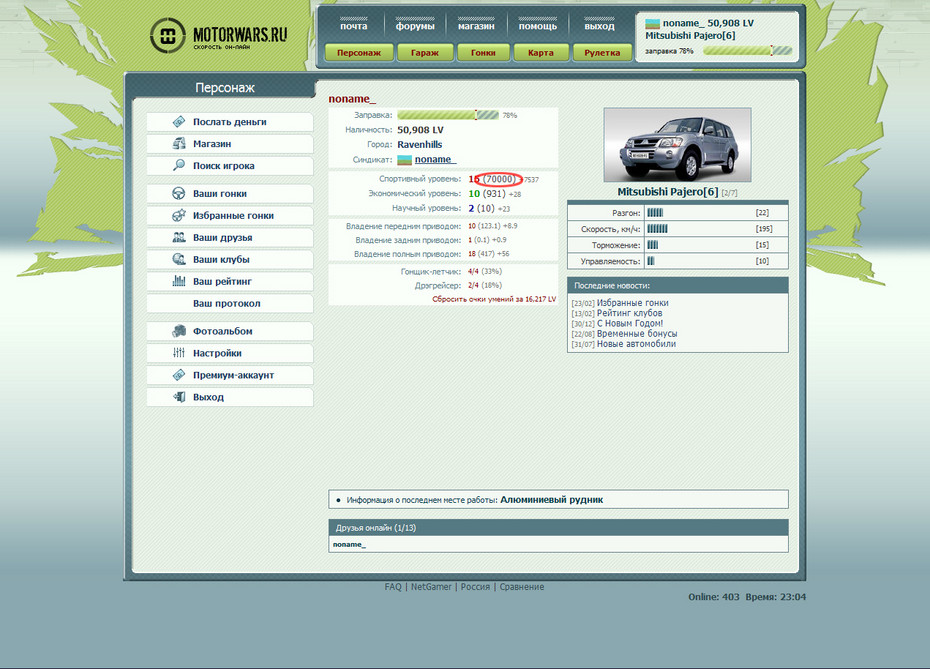
Task: Open the С Новым Годом! news item
Action: point(630,323)
